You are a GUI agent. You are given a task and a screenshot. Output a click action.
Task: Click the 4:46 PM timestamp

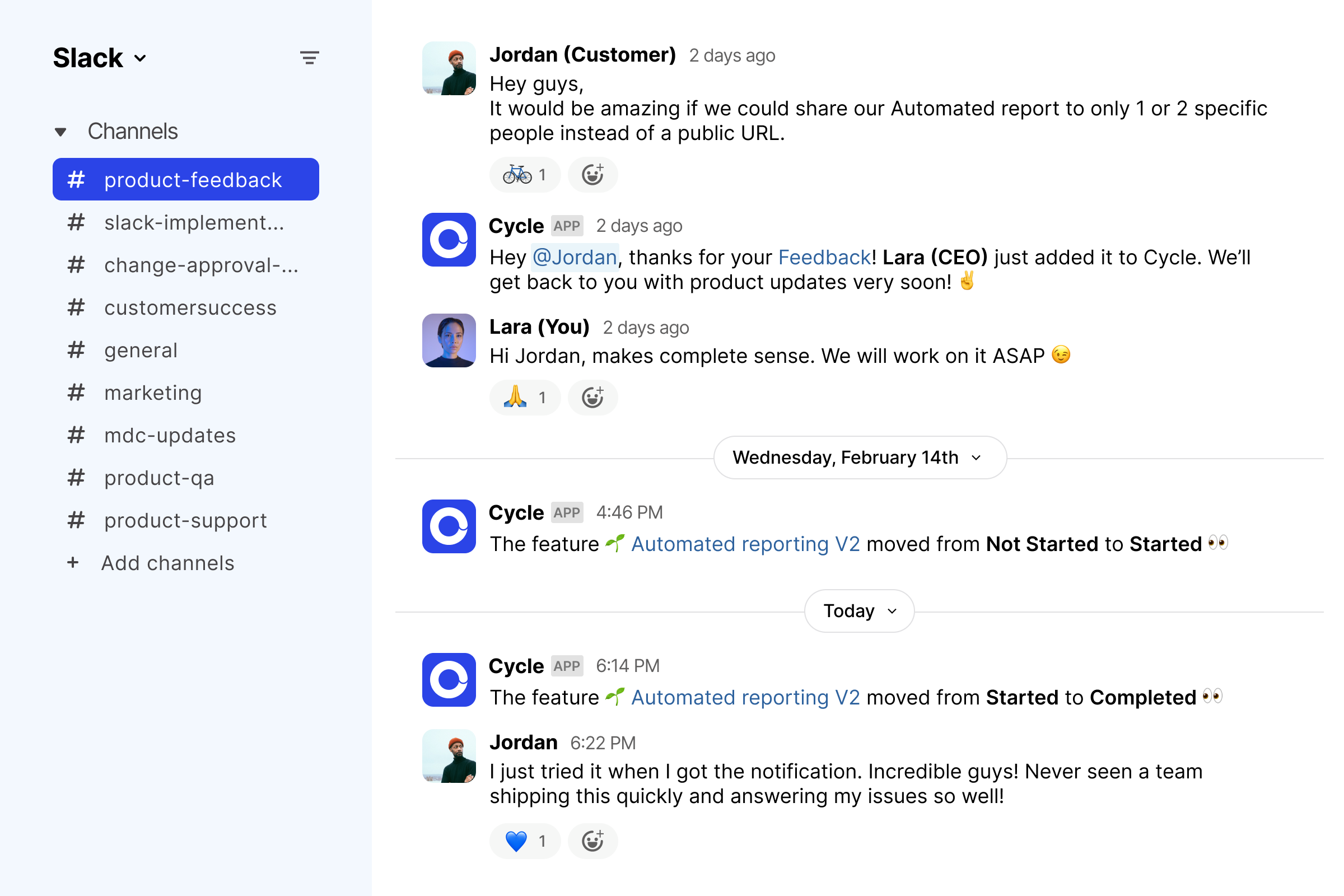point(629,512)
